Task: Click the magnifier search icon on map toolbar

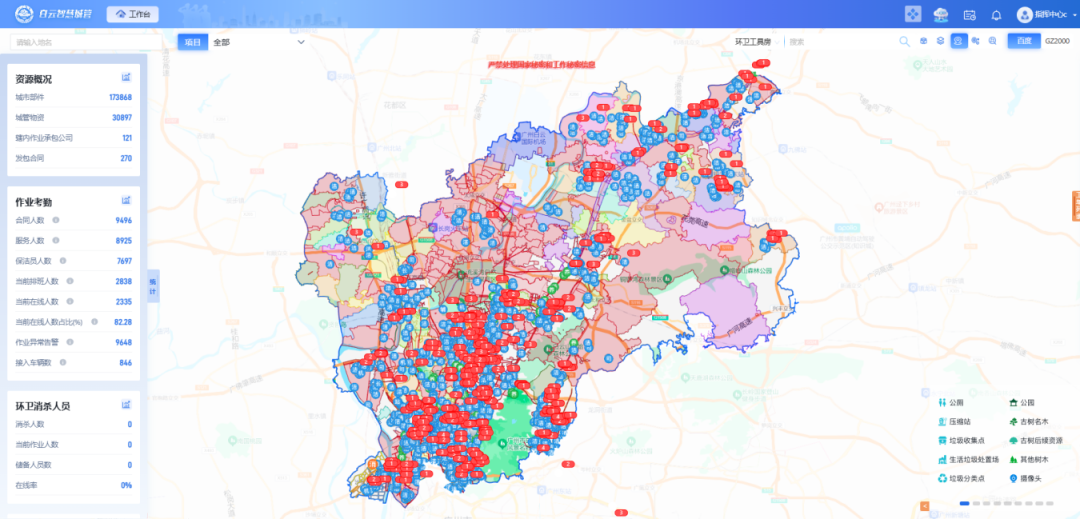Action: (904, 41)
